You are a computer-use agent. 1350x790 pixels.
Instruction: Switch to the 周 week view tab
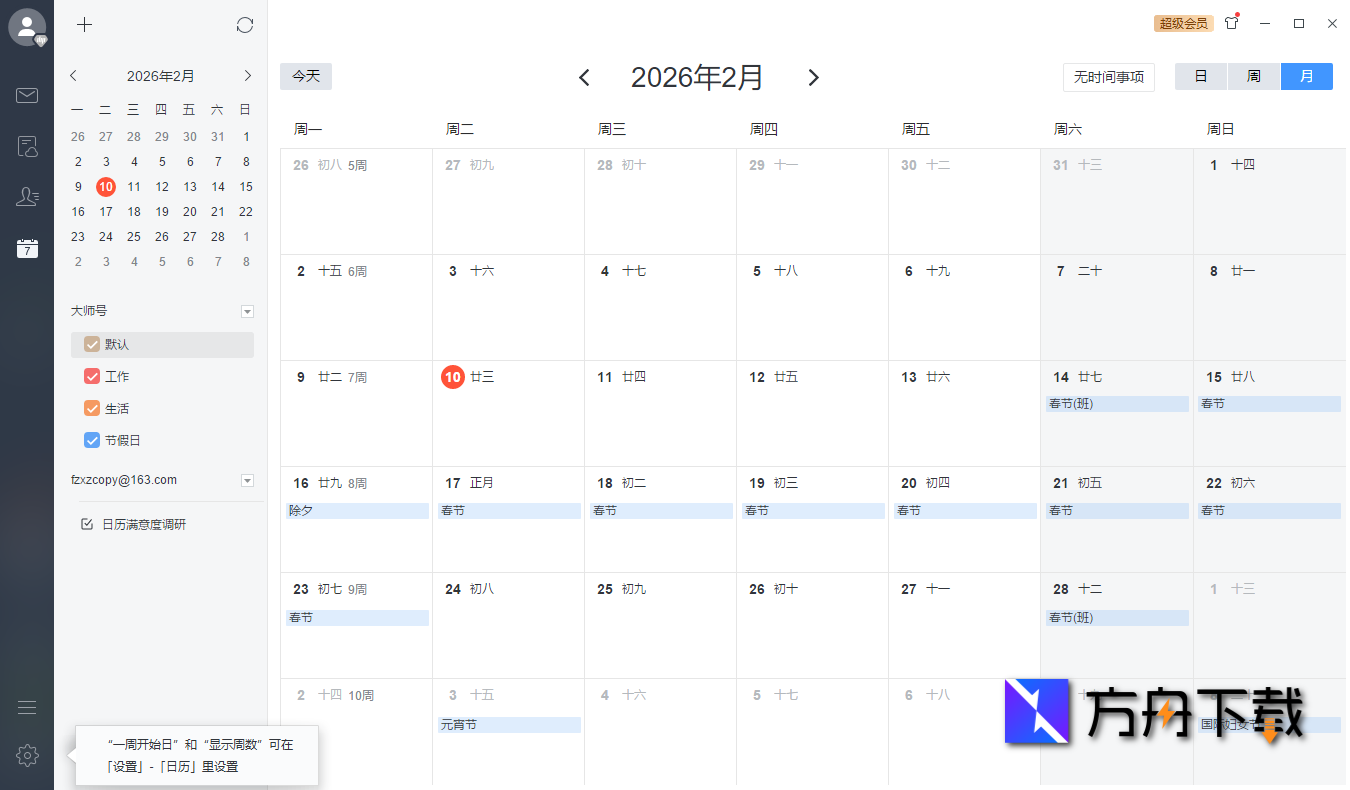(1253, 75)
